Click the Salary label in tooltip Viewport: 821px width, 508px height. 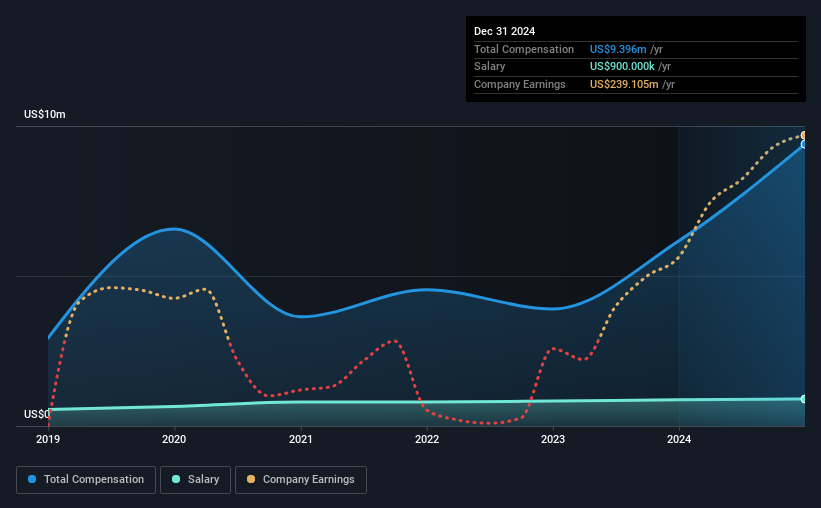(x=490, y=67)
